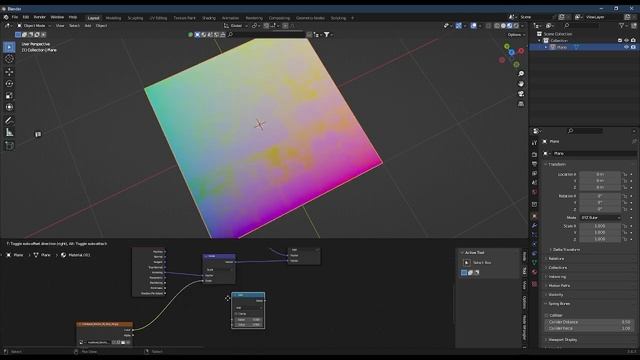Image resolution: width=640 pixels, height=360 pixels.
Task: Select the Scale tool
Action: [x=9, y=96]
